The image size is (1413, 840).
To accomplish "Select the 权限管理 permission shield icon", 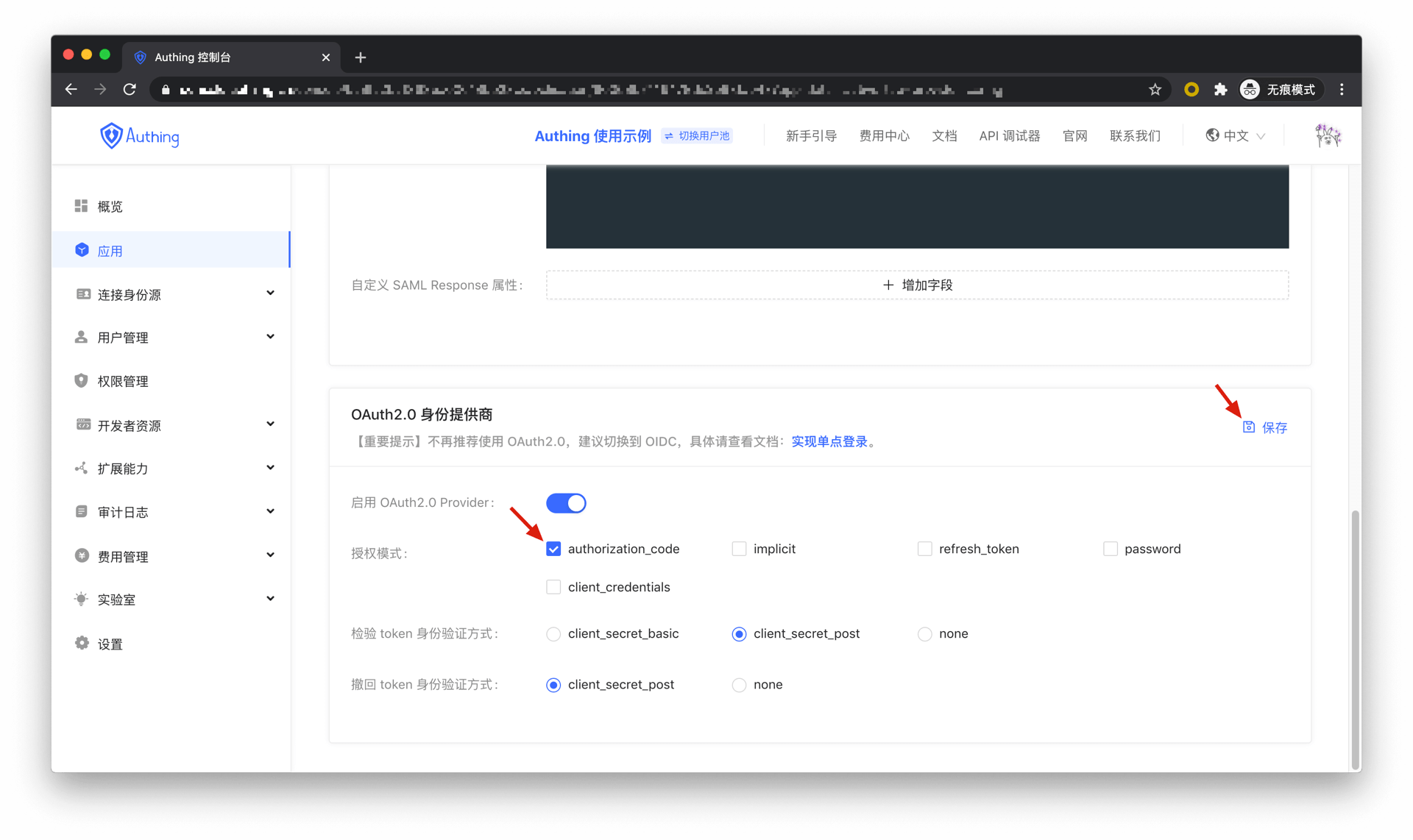I will tap(81, 380).
